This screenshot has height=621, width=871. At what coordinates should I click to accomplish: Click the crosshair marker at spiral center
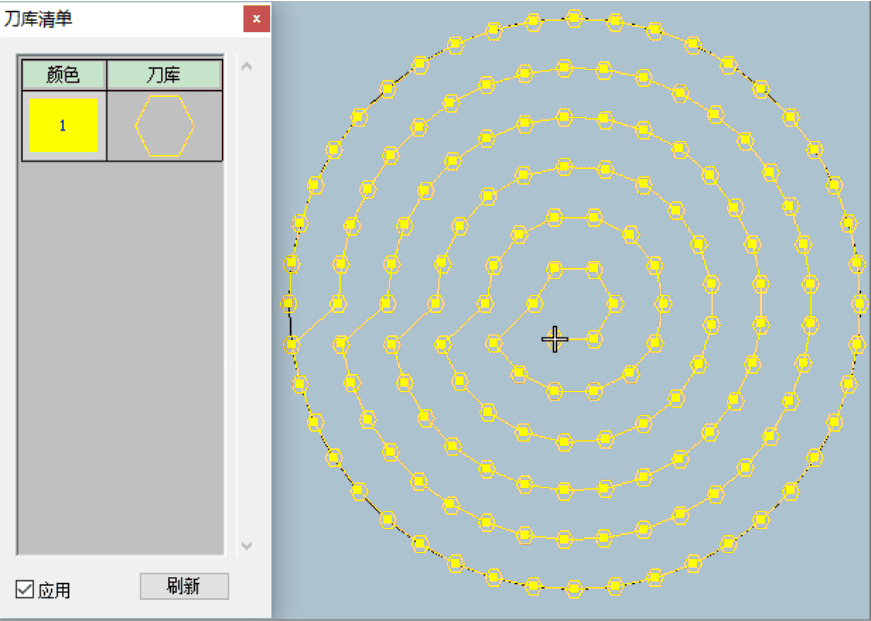[555, 339]
